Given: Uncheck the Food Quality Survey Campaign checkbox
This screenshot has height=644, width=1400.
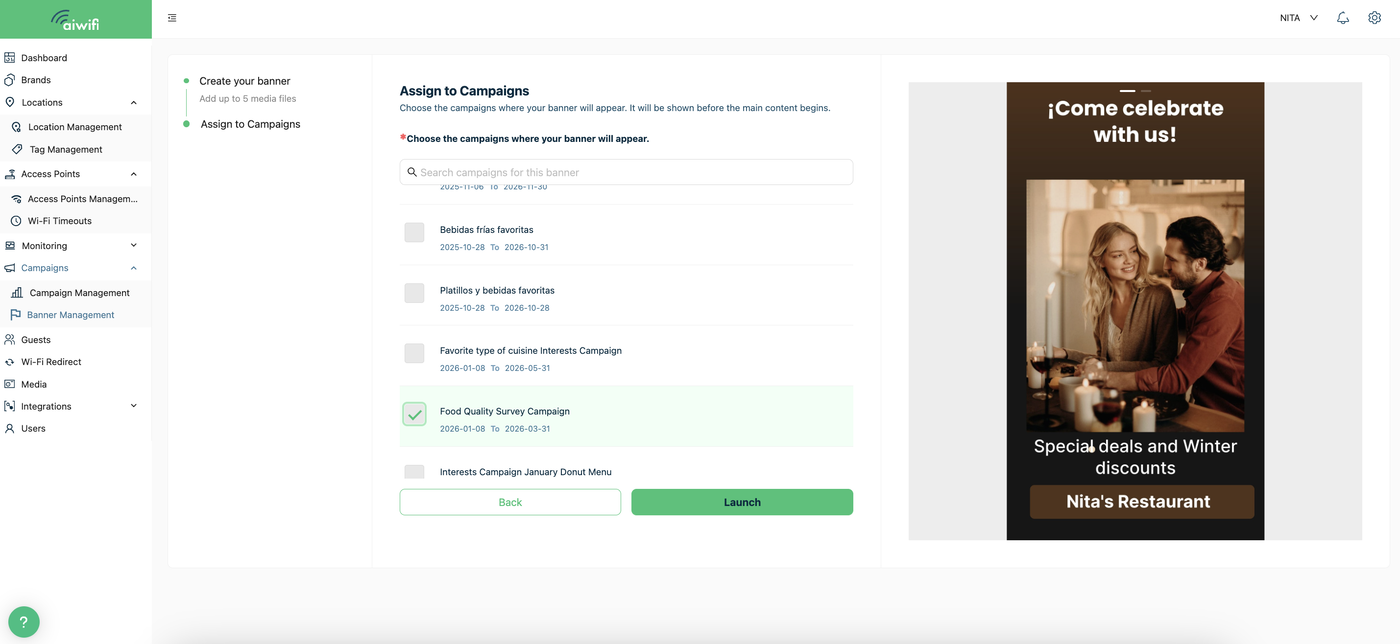Looking at the screenshot, I should pyautogui.click(x=414, y=414).
